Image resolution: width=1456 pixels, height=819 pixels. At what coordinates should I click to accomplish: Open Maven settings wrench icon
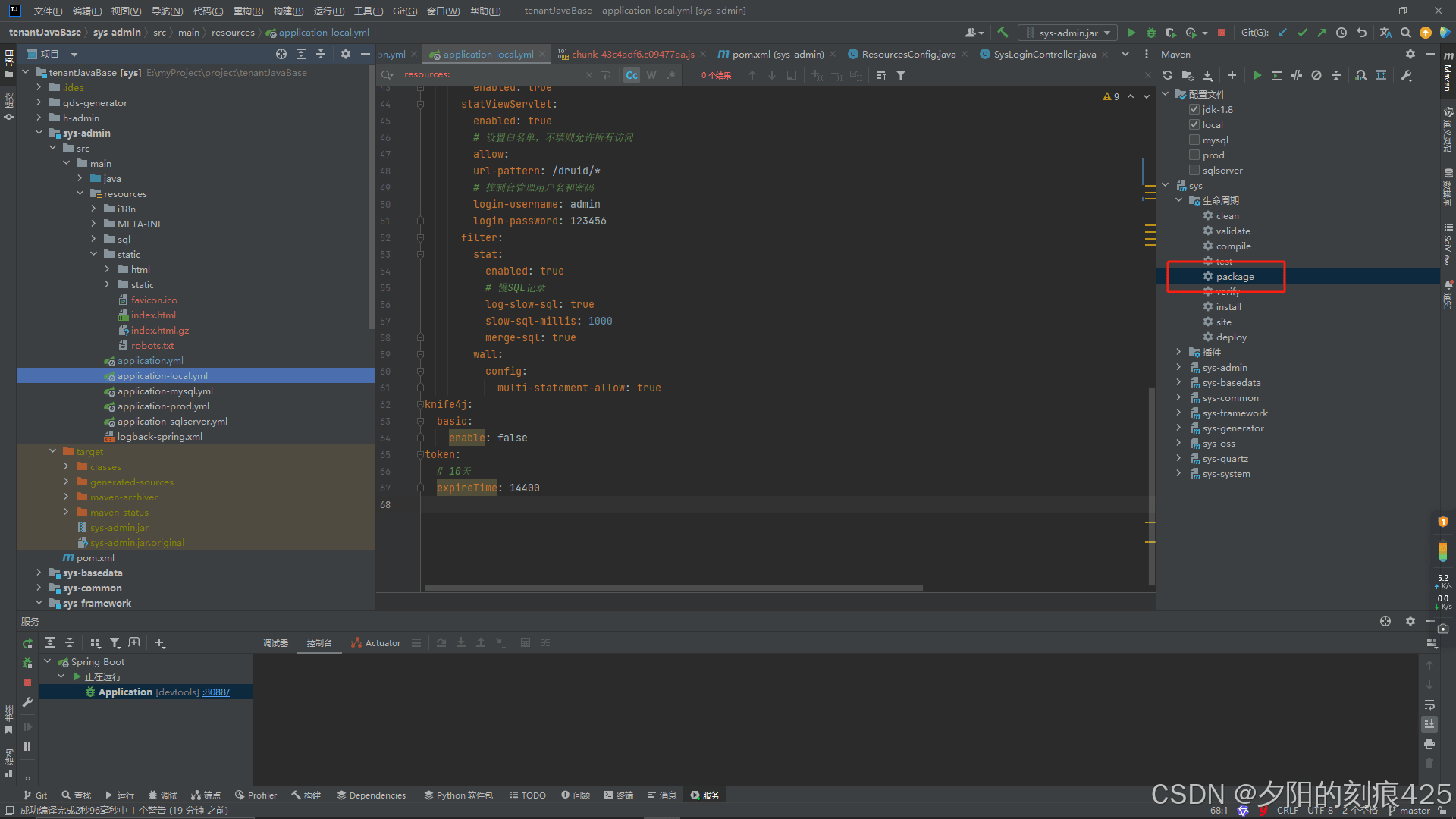[1406, 75]
